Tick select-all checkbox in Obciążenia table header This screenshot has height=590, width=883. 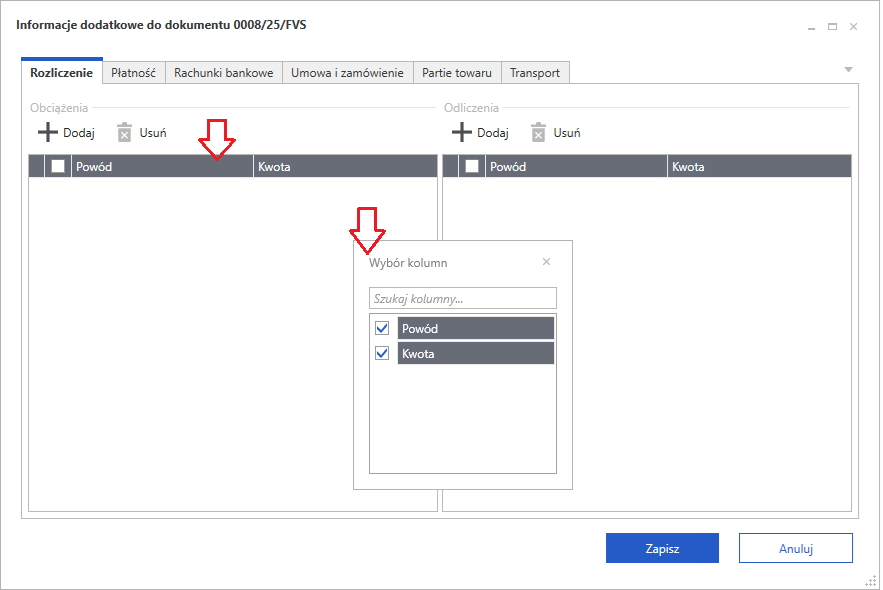click(58, 166)
